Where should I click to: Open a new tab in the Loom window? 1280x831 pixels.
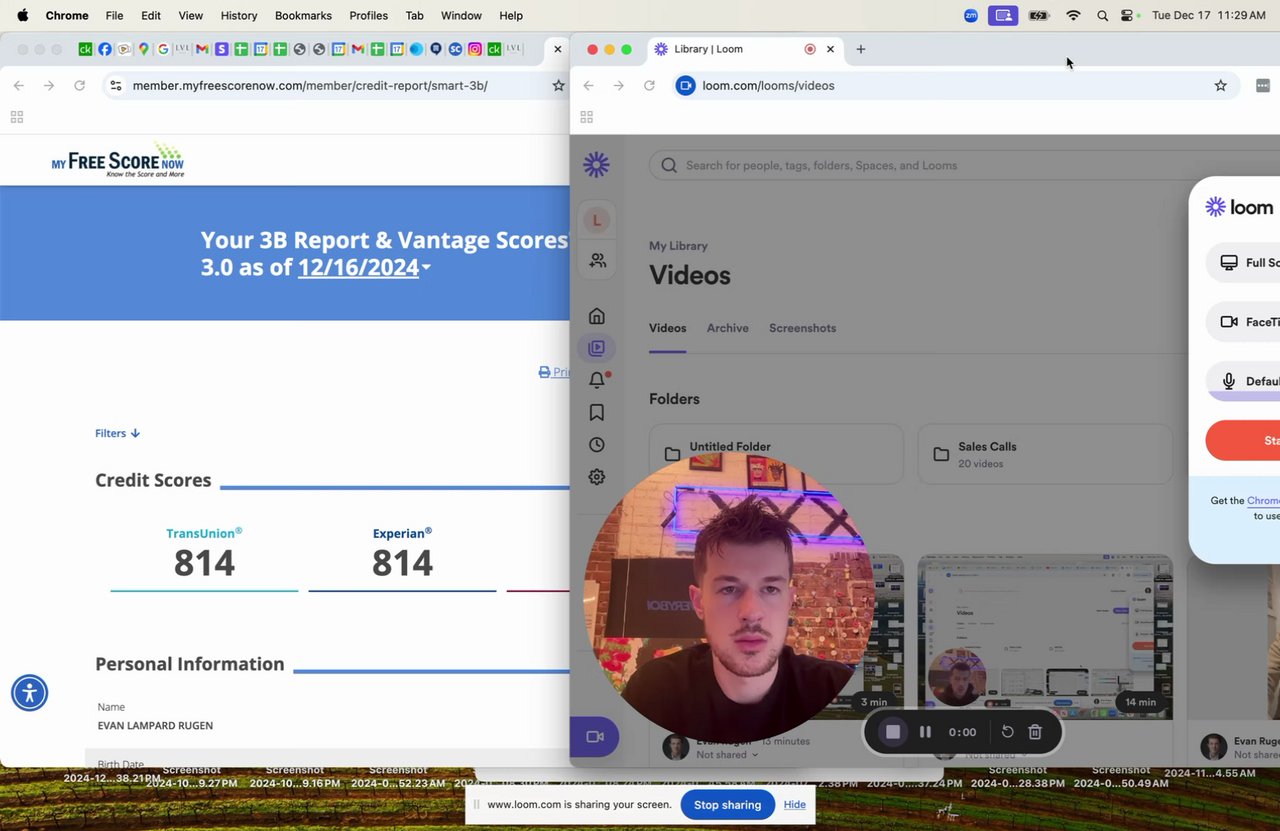tap(861, 49)
